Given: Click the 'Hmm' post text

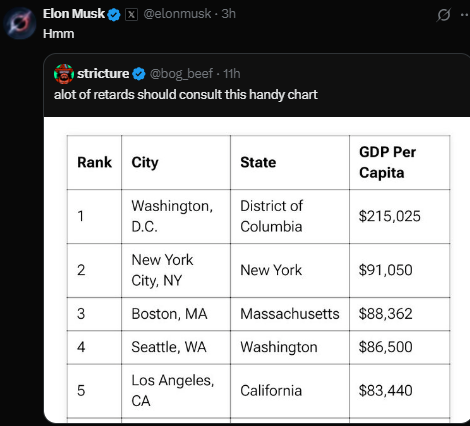Looking at the screenshot, I should [59, 34].
